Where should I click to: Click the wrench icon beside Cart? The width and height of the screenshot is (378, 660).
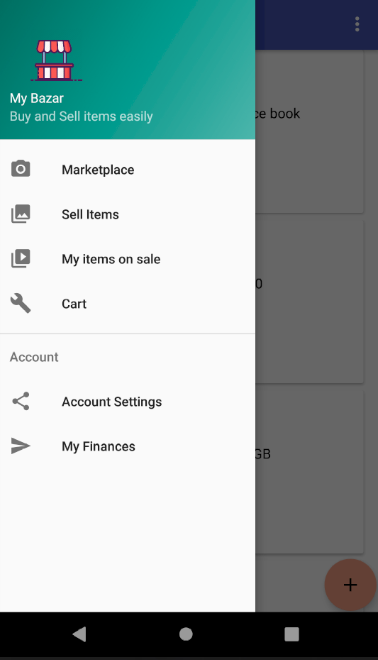[20, 303]
